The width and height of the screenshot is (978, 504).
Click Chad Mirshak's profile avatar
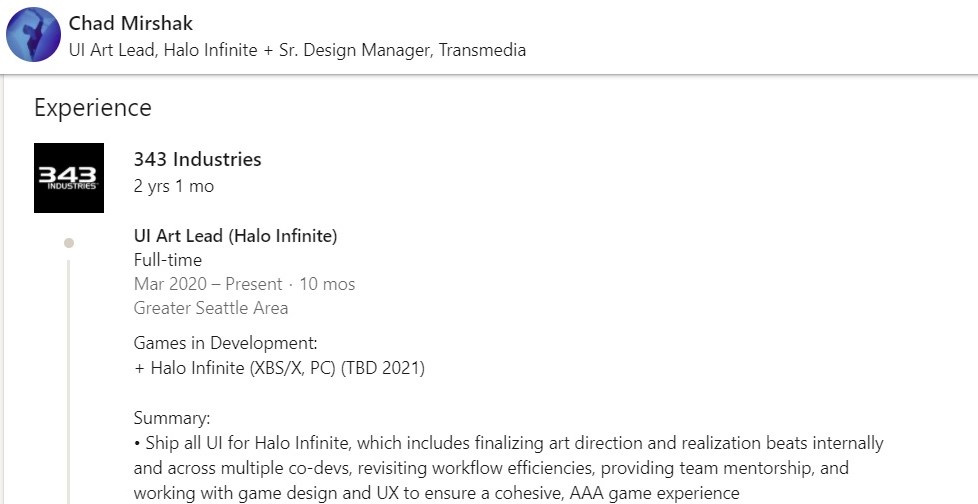pyautogui.click(x=34, y=36)
